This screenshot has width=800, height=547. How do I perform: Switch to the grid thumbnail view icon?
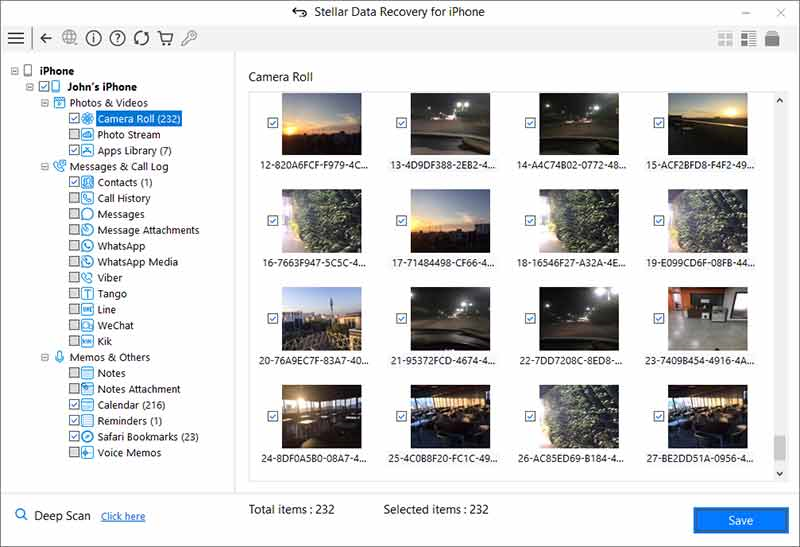(x=725, y=39)
